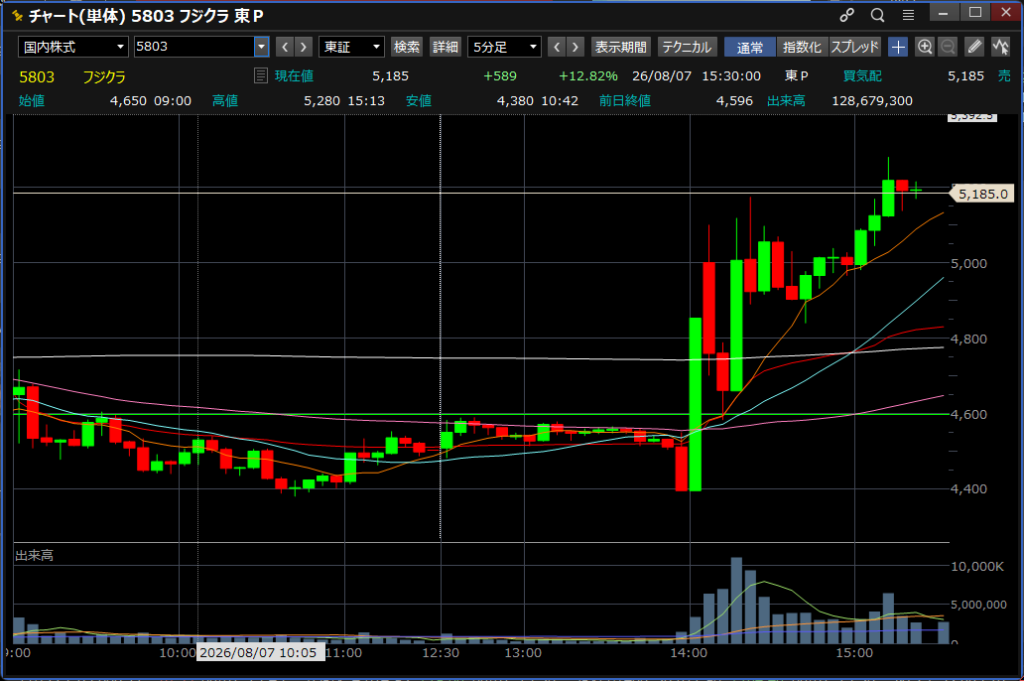Go to next stock with the right arrow beside the code field
Image resolution: width=1024 pixels, height=681 pixels.
pyautogui.click(x=303, y=47)
